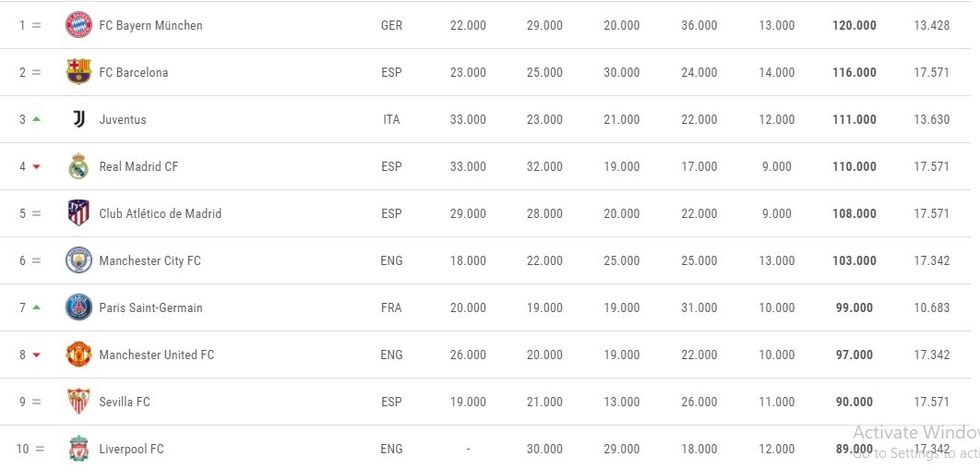980x471 pixels.
Task: Click the Liverpool FC crest
Action: 78,448
